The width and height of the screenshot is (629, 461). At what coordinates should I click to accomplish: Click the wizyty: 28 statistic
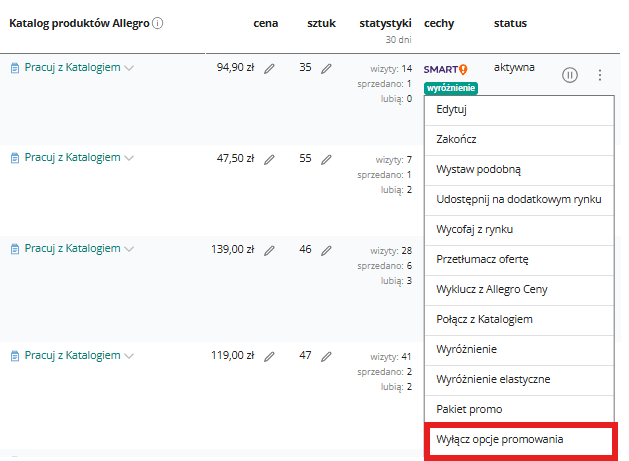[391, 251]
